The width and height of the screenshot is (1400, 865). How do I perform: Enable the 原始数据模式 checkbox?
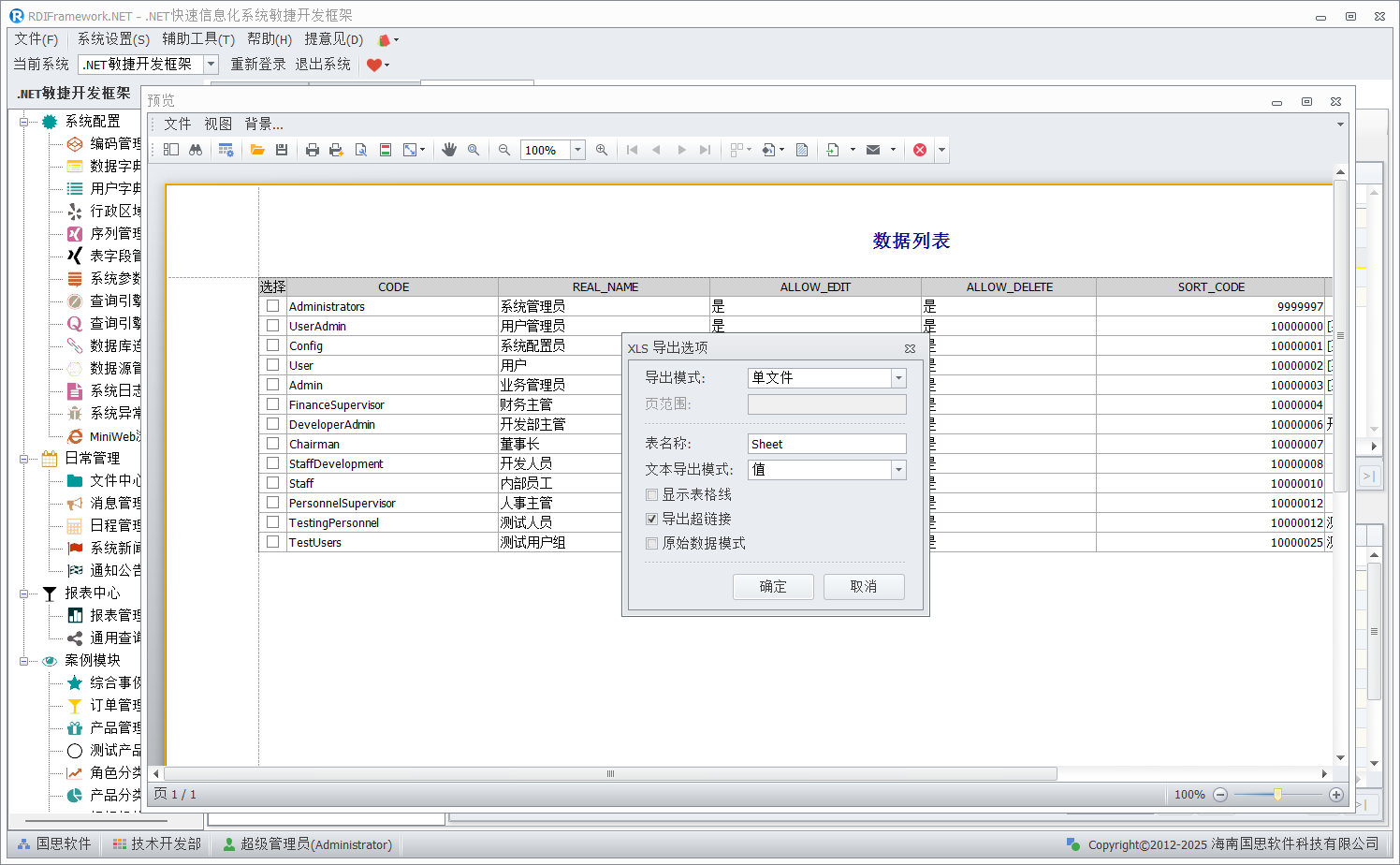point(652,544)
